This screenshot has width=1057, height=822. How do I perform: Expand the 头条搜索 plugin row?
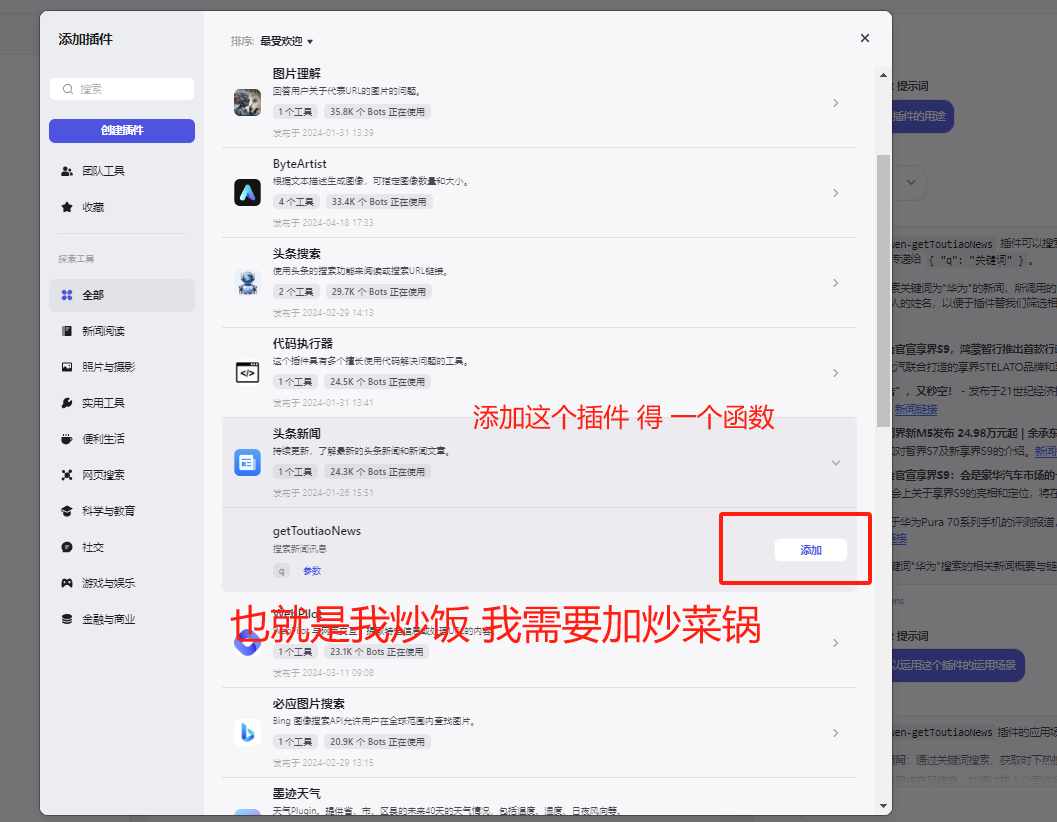point(835,283)
